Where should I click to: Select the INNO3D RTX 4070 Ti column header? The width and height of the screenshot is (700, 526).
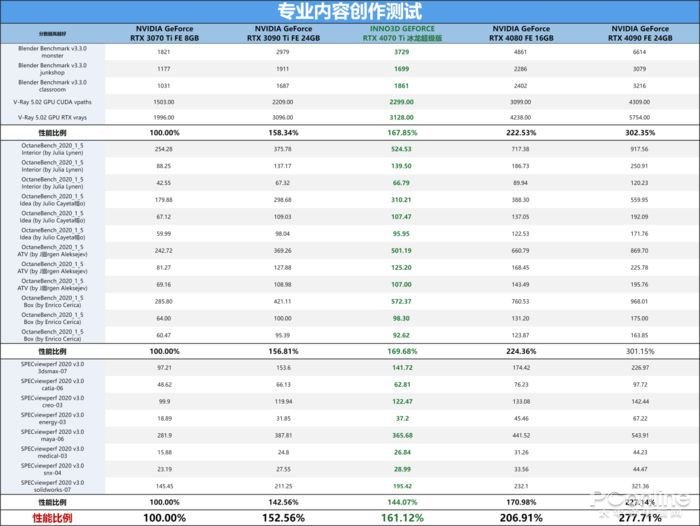click(402, 33)
